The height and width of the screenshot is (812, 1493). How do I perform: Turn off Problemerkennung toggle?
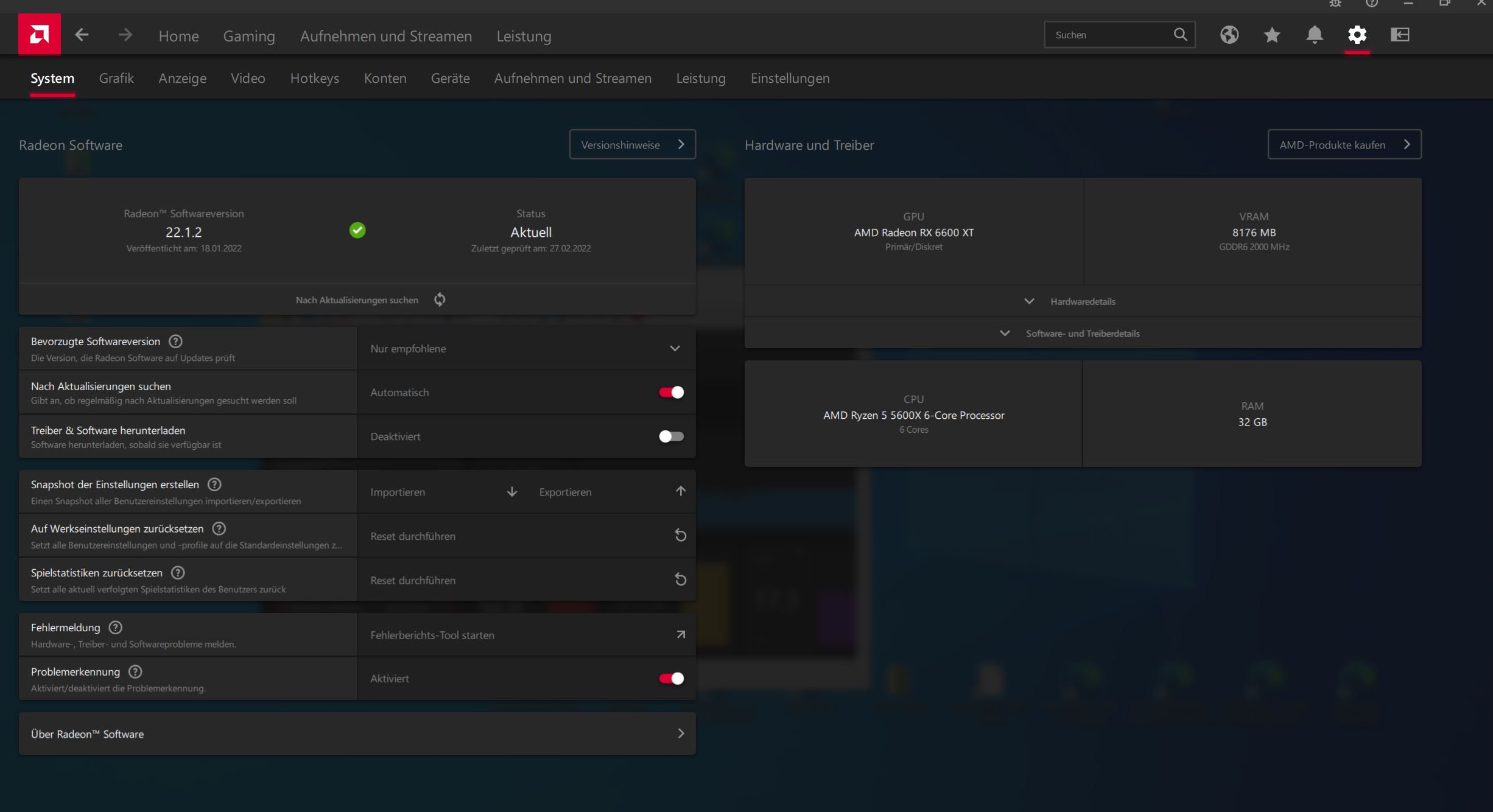coord(671,679)
